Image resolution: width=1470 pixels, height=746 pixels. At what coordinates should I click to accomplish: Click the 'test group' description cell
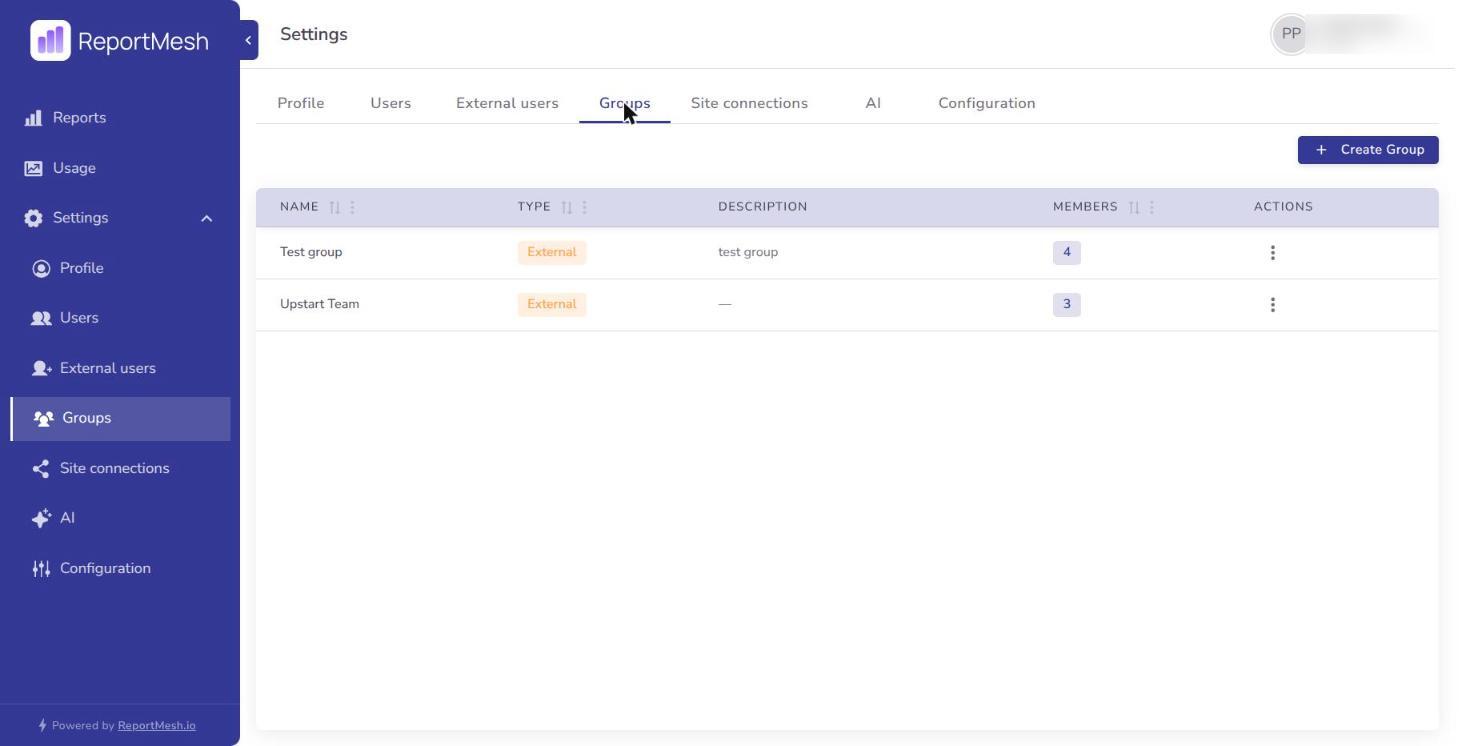pos(748,252)
